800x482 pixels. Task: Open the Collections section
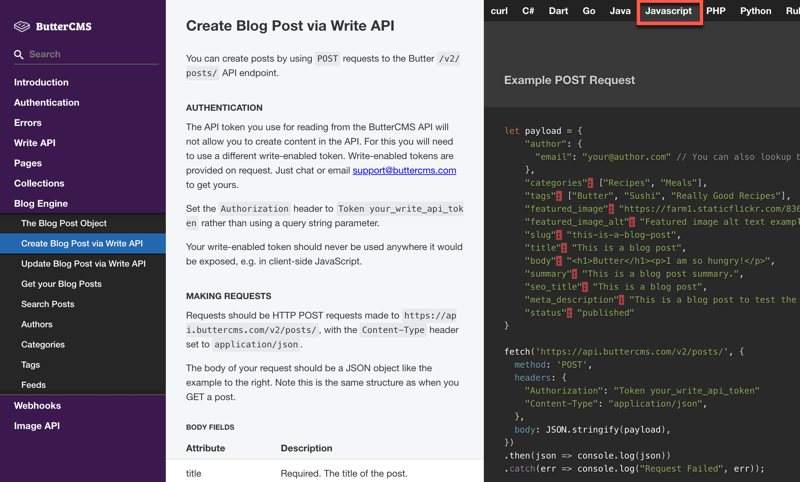point(39,183)
